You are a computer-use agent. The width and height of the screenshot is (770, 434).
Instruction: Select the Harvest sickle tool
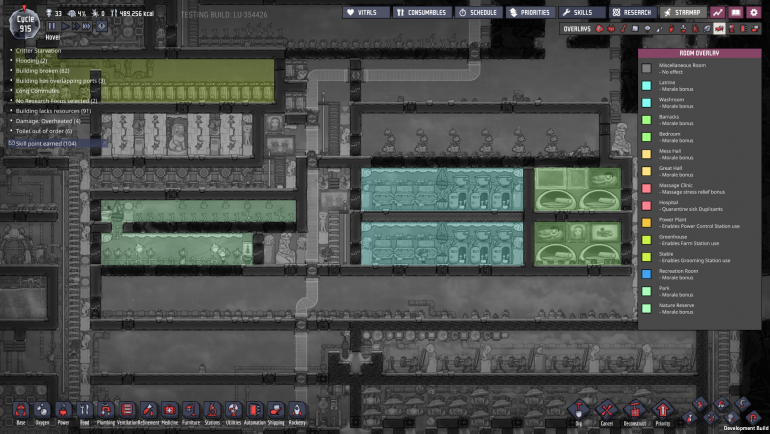[742, 404]
